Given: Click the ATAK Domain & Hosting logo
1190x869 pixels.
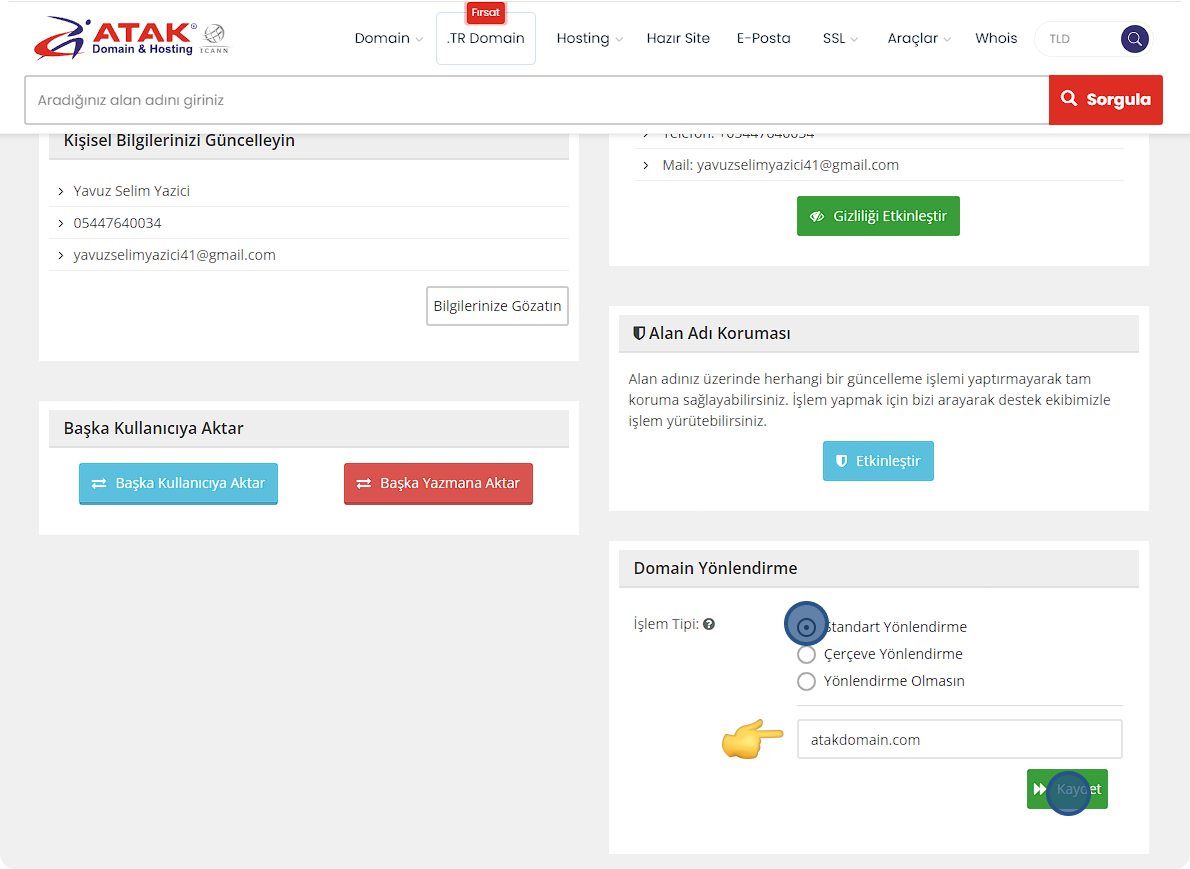Looking at the screenshot, I should click(115, 37).
